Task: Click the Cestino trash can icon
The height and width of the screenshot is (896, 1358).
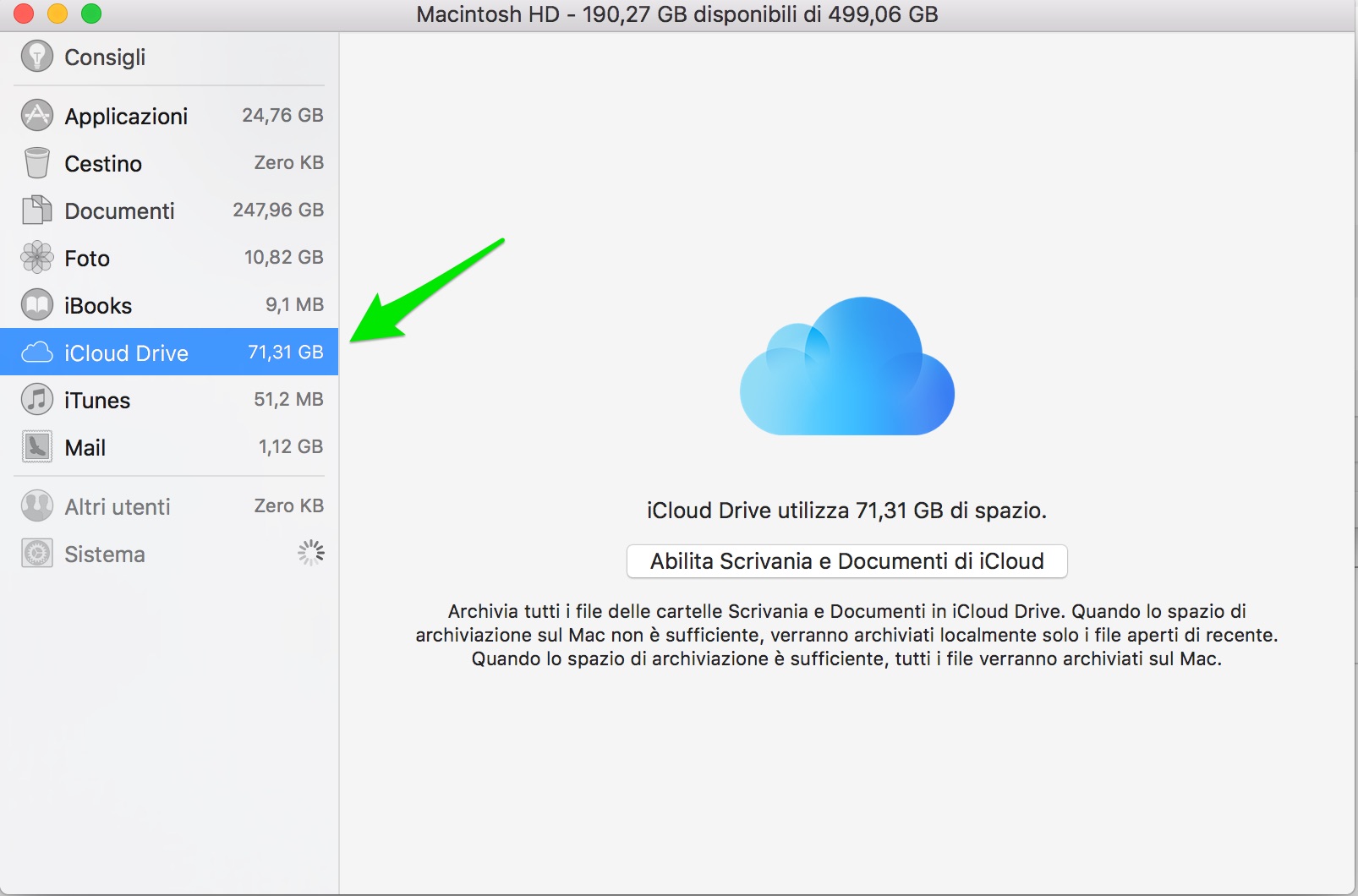Action: pos(37,163)
